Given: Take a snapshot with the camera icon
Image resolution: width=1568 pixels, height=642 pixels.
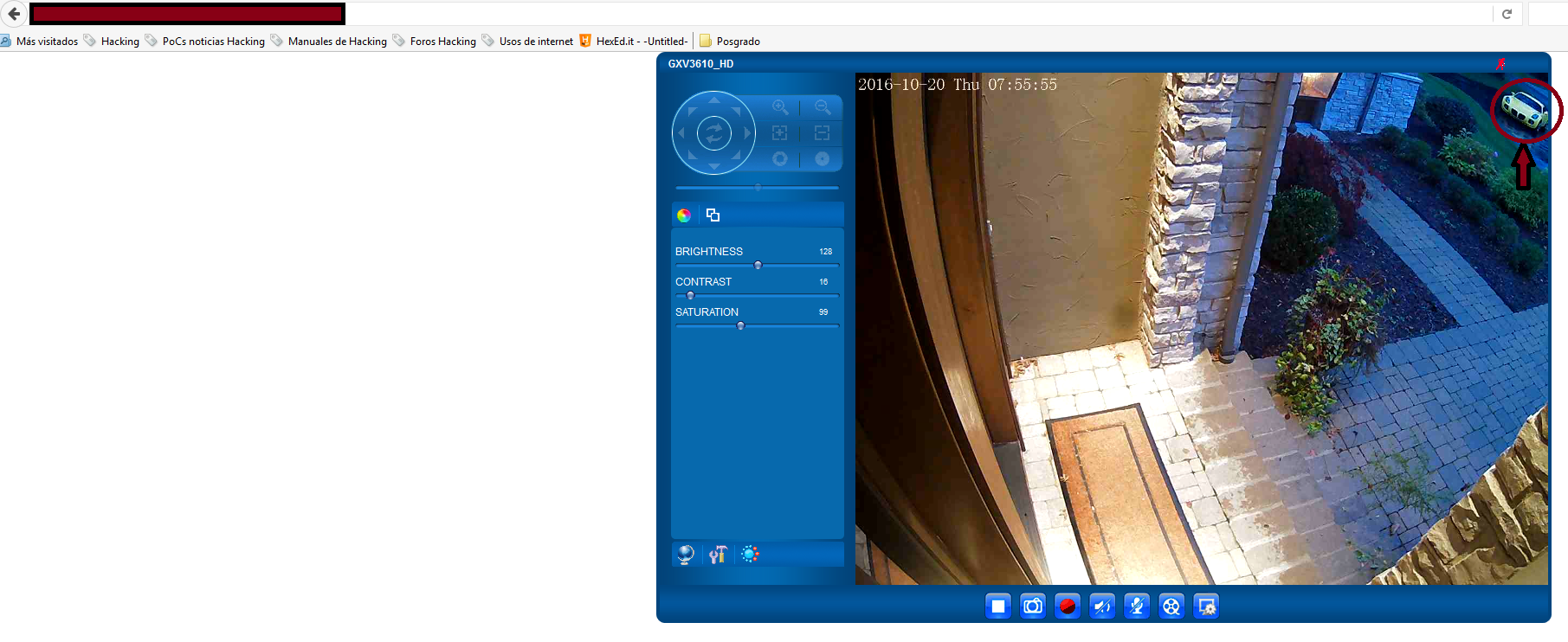Looking at the screenshot, I should tap(1033, 607).
